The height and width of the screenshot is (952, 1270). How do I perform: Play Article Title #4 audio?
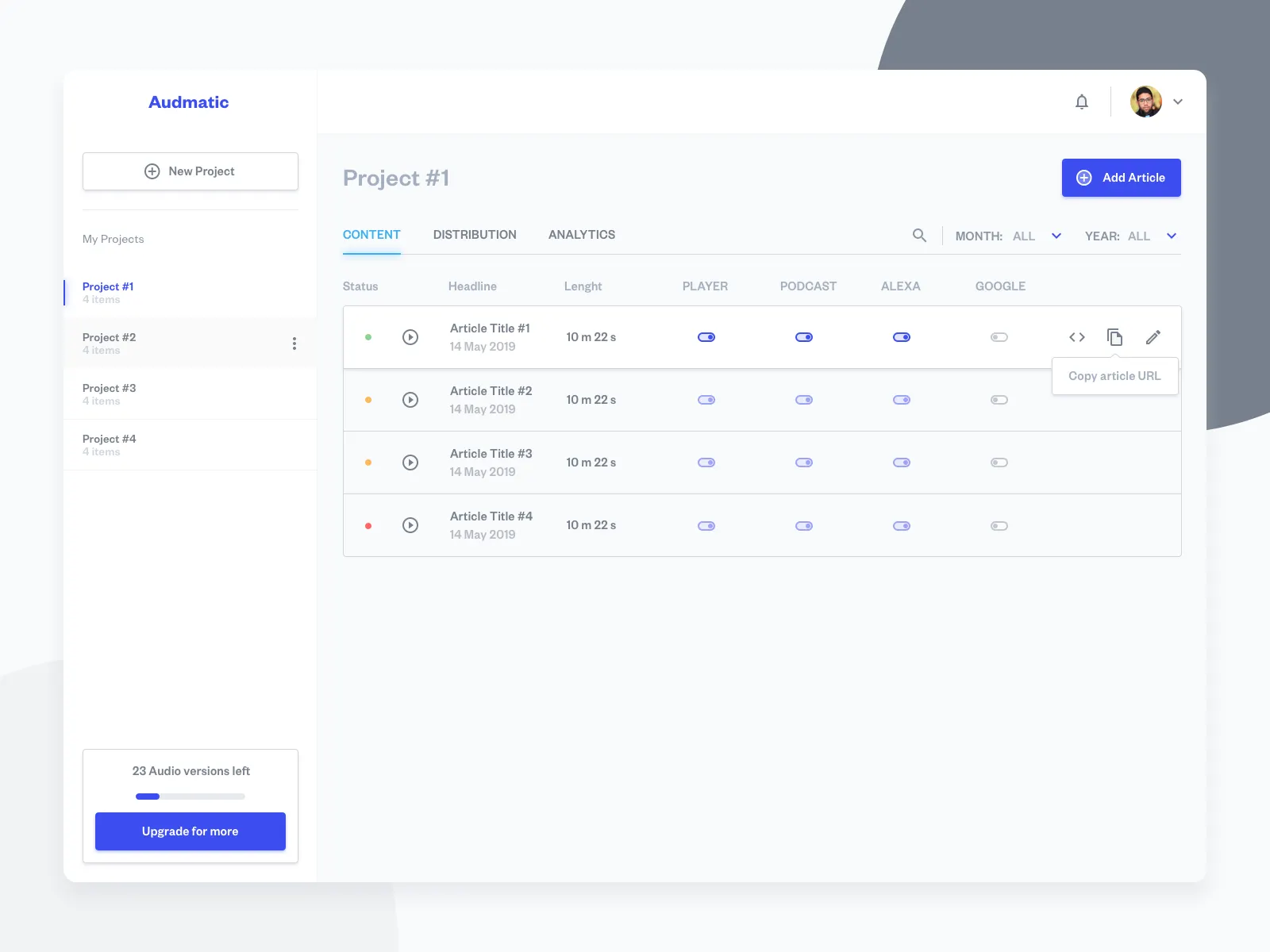point(410,524)
